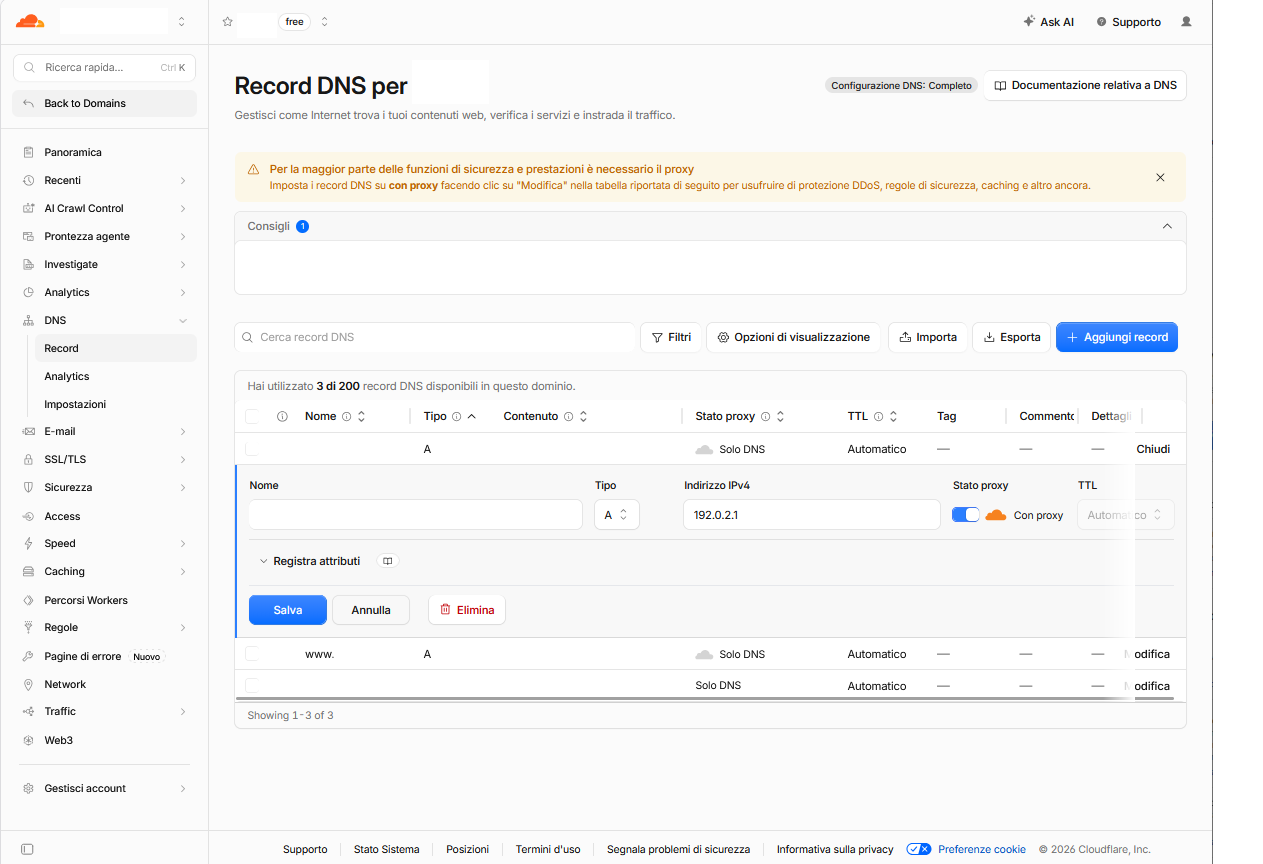Viewport: 1263px width, 864px height.
Task: Click the Ricerca rapida search box
Action: click(x=104, y=67)
